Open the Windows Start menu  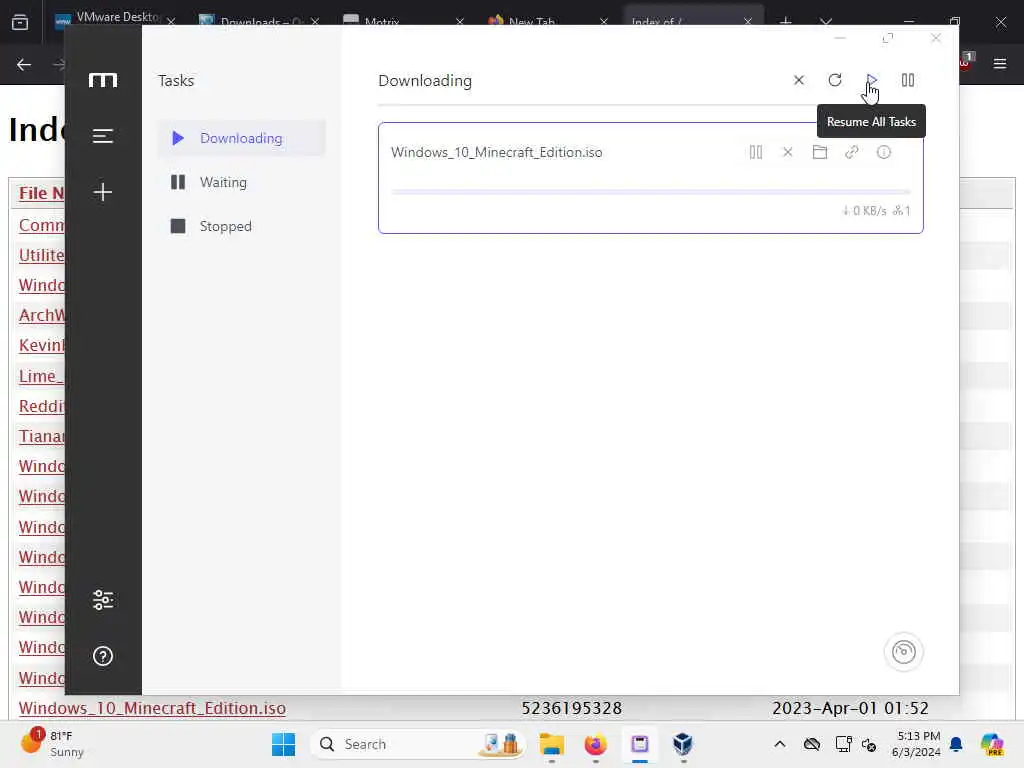[283, 744]
